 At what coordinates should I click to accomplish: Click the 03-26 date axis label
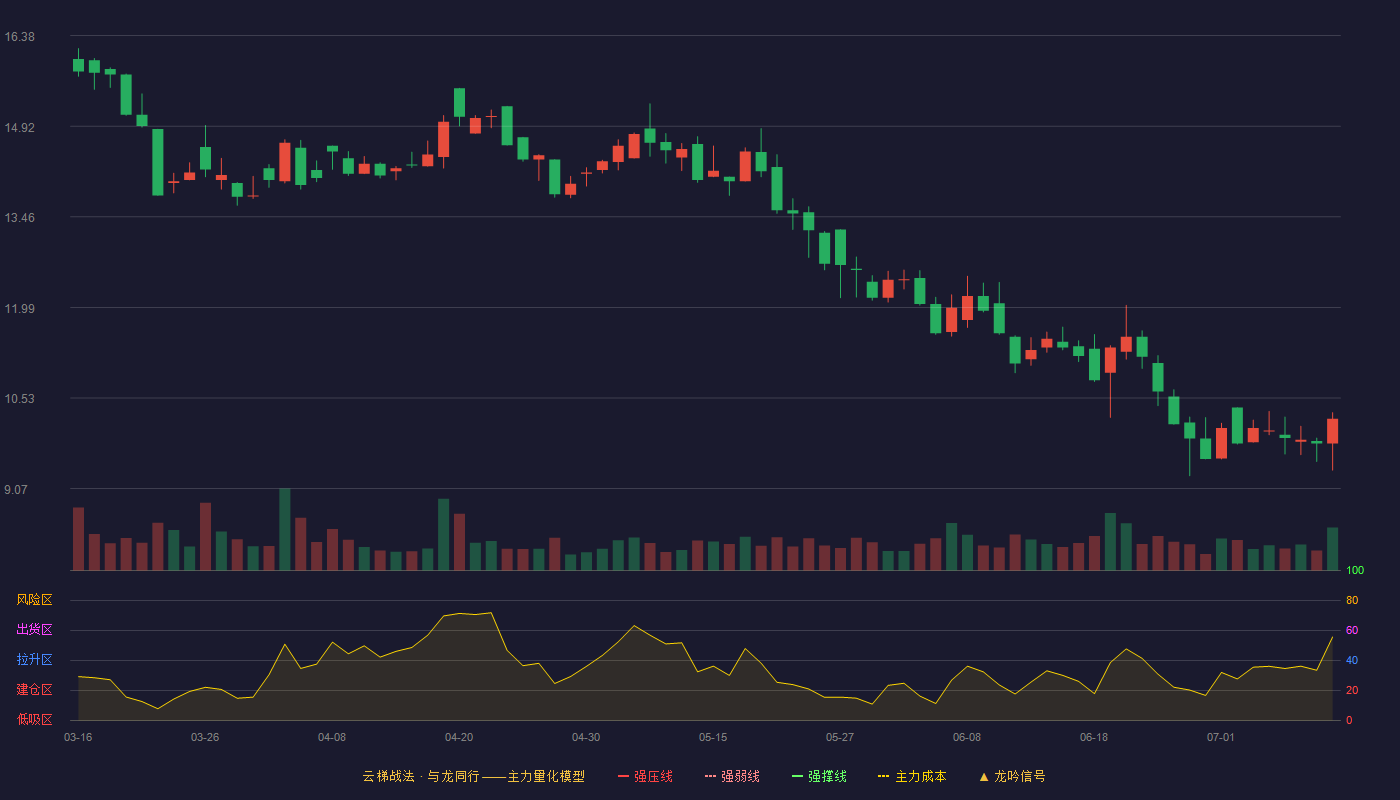pos(205,737)
